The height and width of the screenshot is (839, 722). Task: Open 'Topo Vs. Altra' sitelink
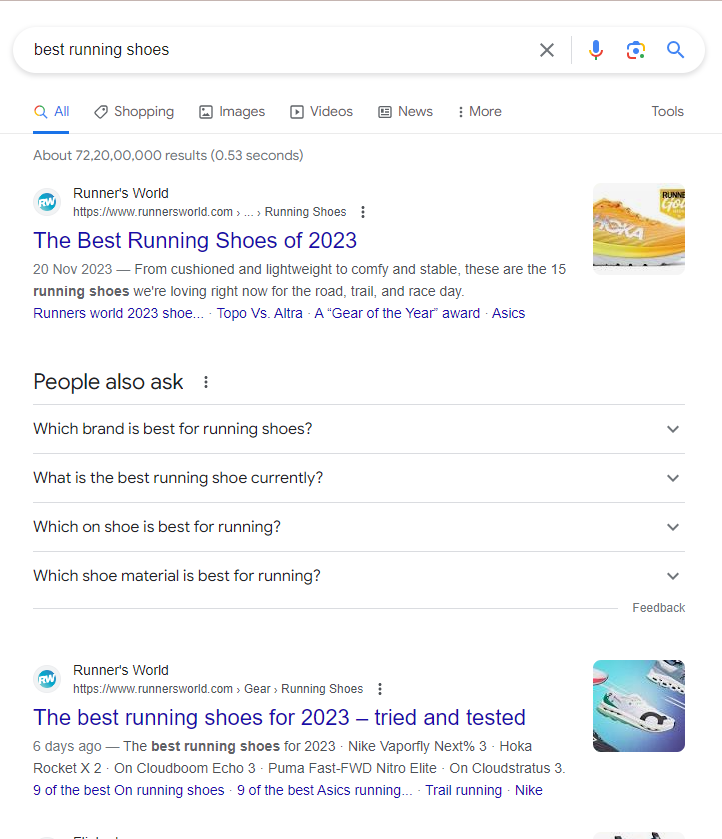[259, 313]
